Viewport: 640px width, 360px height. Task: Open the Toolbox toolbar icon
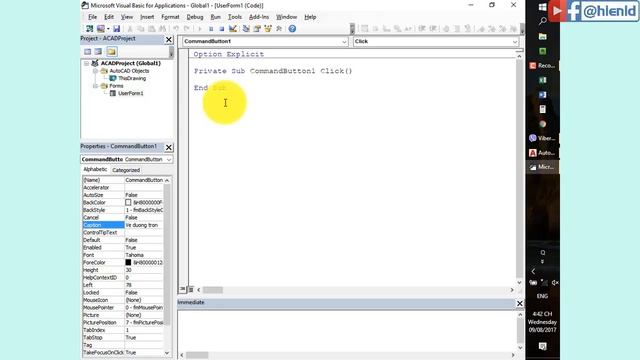pos(279,29)
